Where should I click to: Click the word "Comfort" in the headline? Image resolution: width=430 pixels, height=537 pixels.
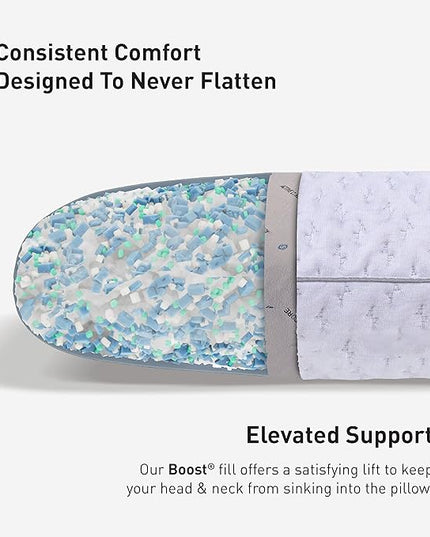click(x=157, y=53)
